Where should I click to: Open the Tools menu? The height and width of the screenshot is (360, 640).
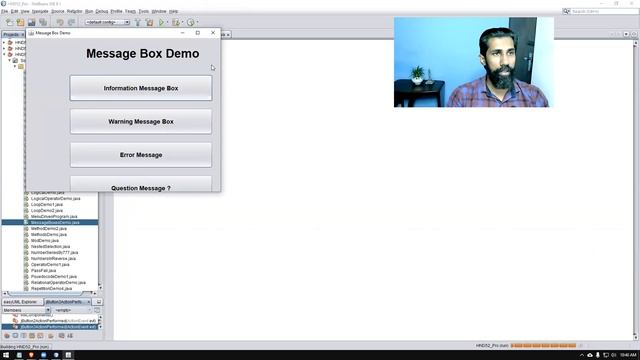[144, 11]
